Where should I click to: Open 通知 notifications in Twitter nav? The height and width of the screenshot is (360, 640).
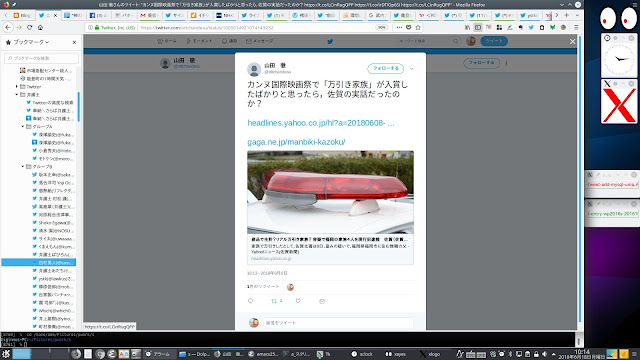click(x=229, y=41)
